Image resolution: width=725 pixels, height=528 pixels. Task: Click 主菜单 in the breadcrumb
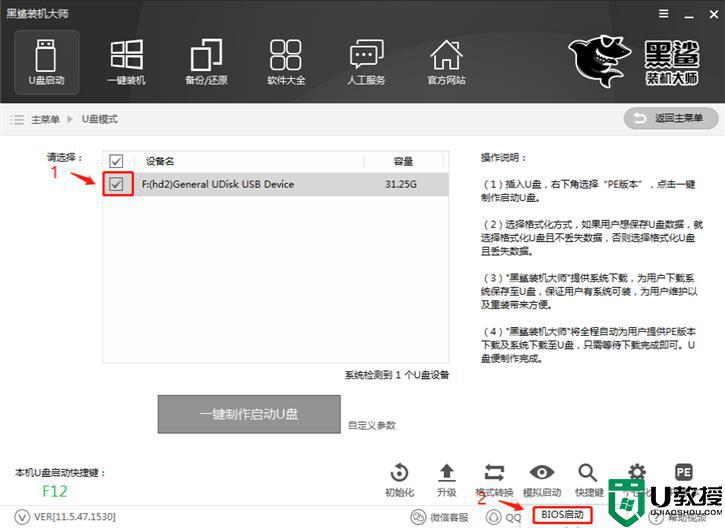click(x=45, y=119)
